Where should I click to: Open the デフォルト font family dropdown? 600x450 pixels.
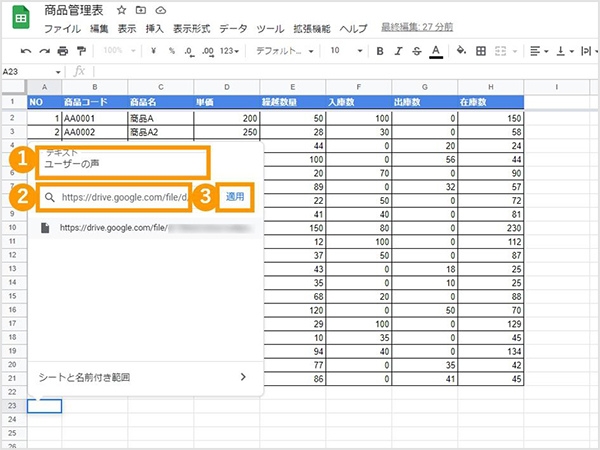(285, 51)
